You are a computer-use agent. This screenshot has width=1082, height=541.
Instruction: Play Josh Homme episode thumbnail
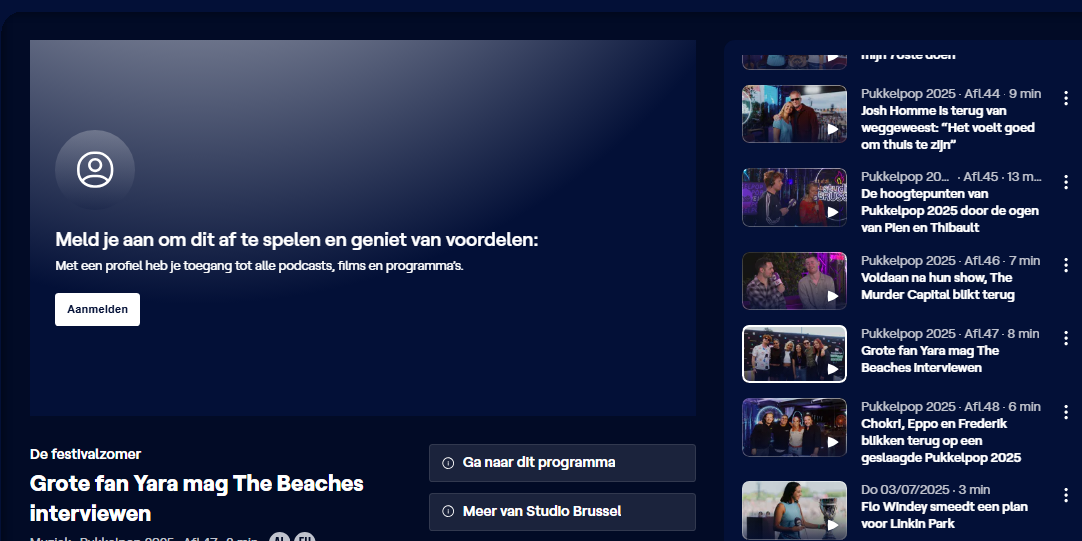pyautogui.click(x=794, y=114)
